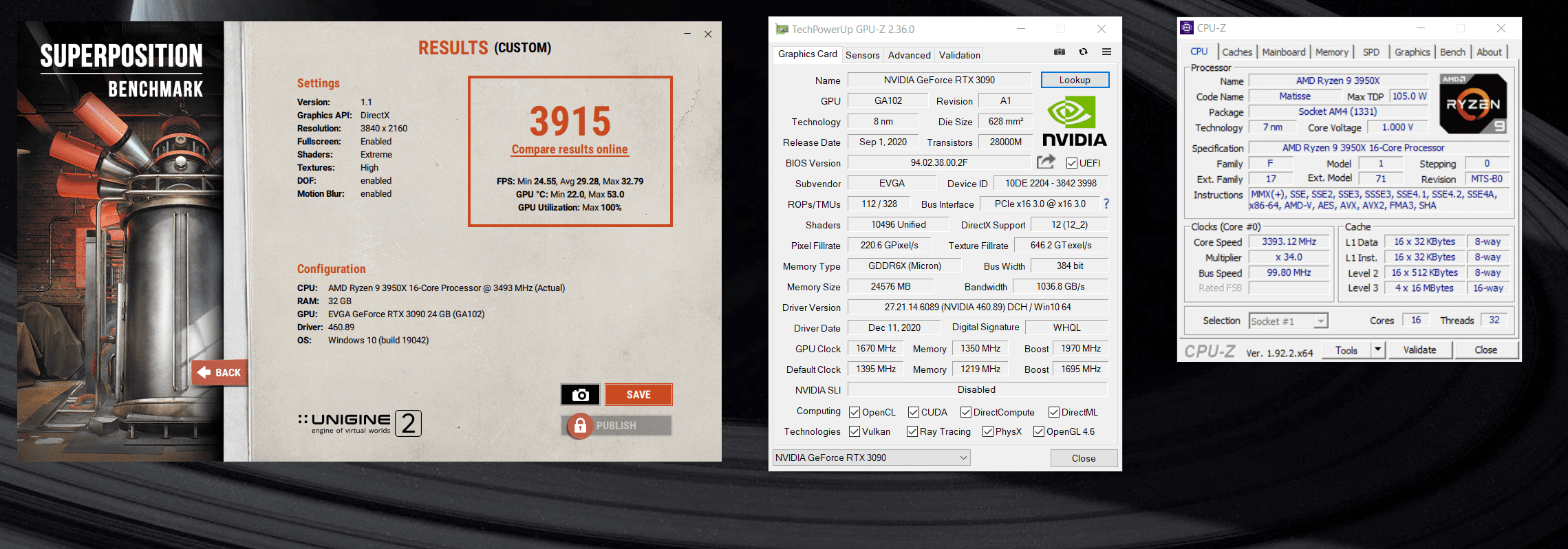This screenshot has width=1568, height=549.
Task: Open the CPU-Z Mainboard tab
Action: tap(1283, 52)
